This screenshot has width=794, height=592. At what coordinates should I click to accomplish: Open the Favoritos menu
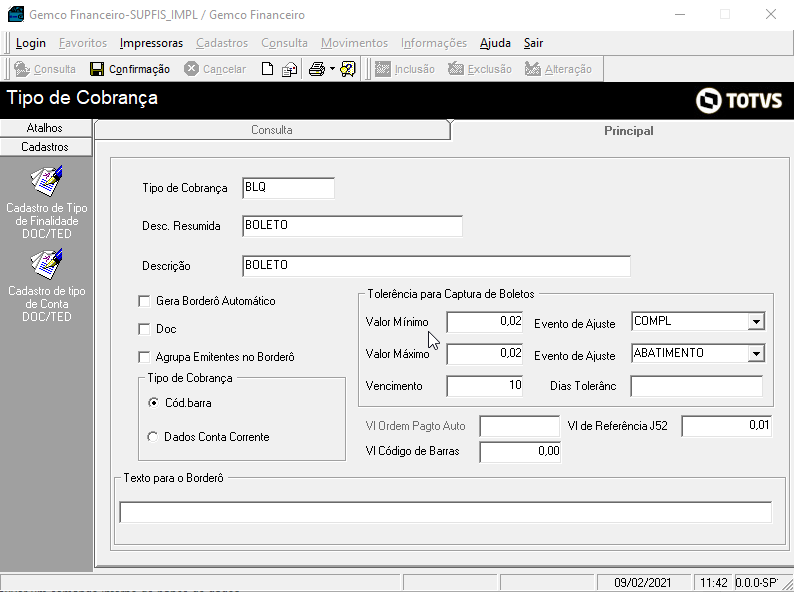click(83, 43)
